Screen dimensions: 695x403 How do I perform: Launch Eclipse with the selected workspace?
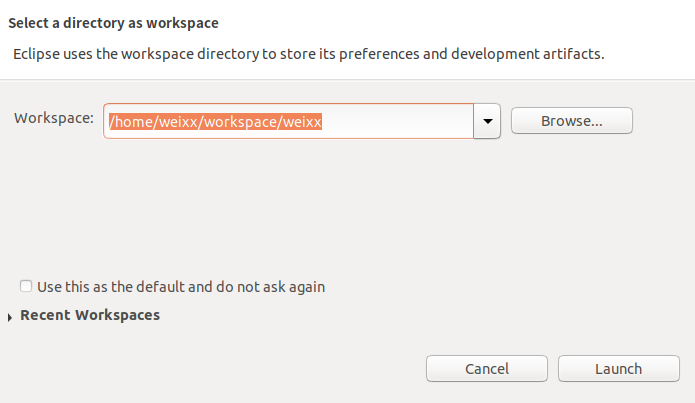coord(618,368)
